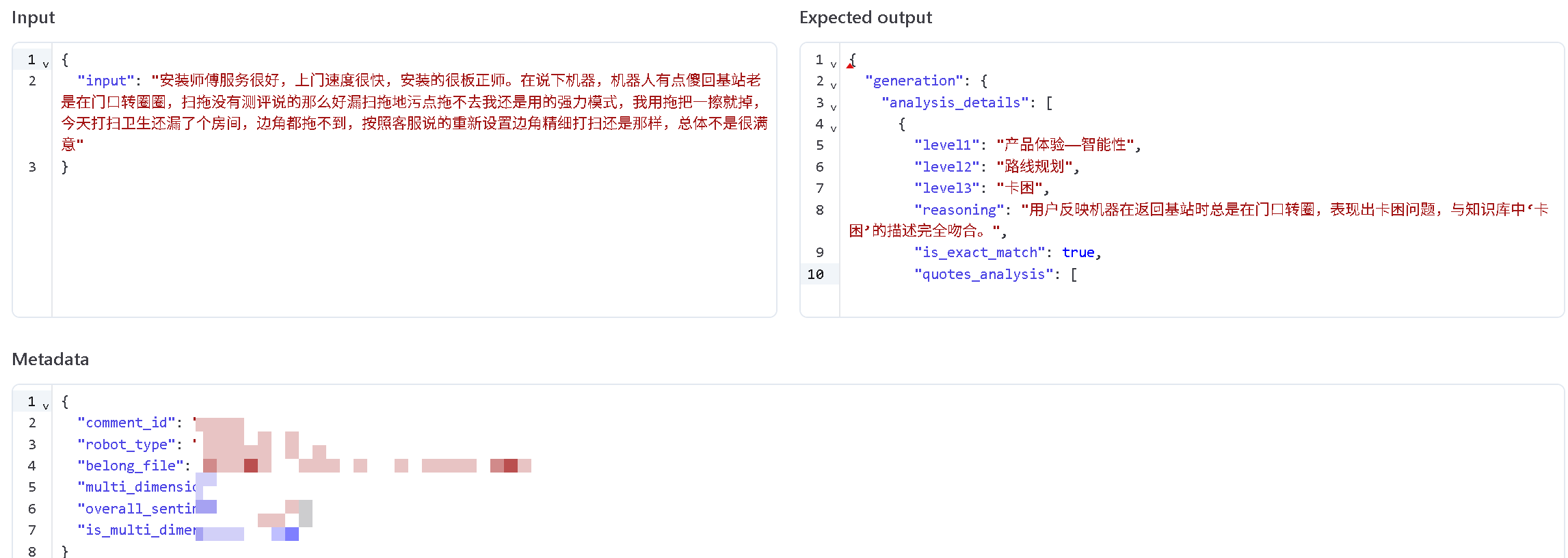
Task: Click the closing brace on Input line 3
Action: [65, 167]
